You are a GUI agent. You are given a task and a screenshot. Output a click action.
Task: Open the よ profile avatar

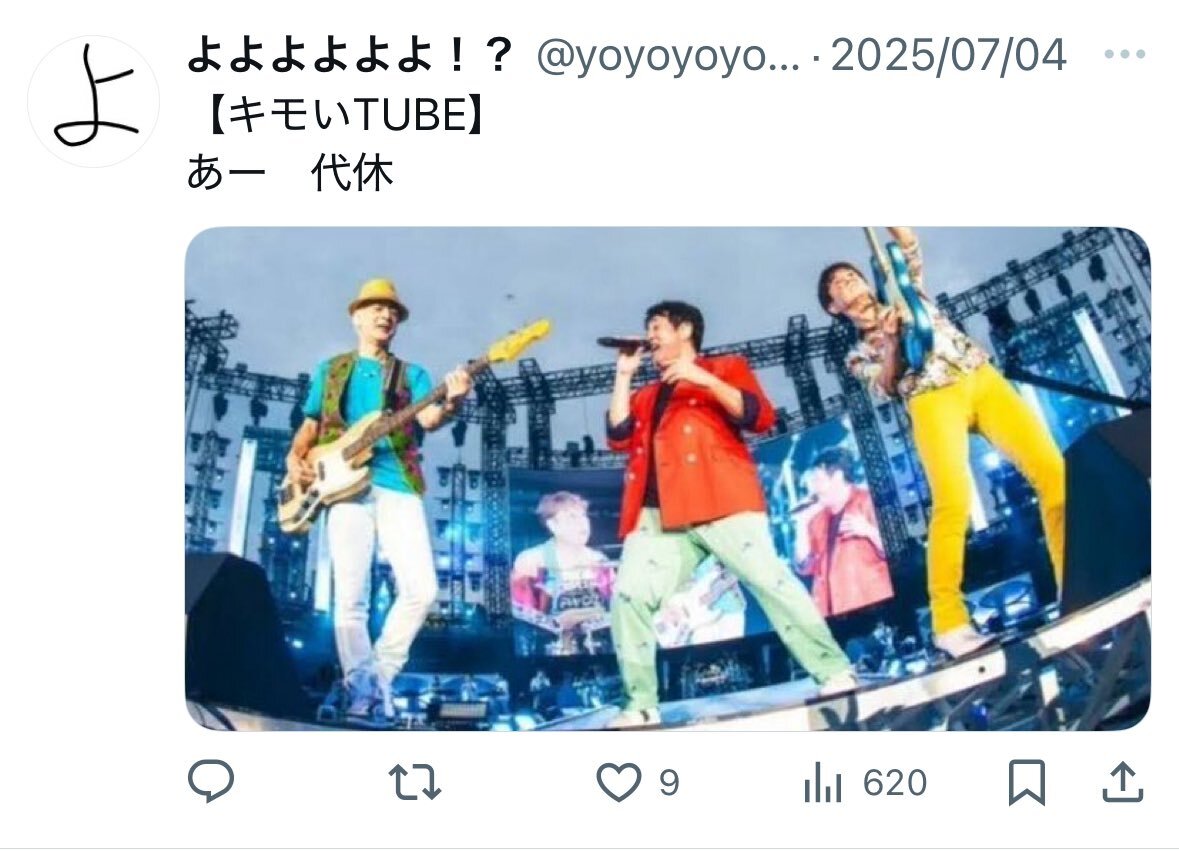pos(94,101)
